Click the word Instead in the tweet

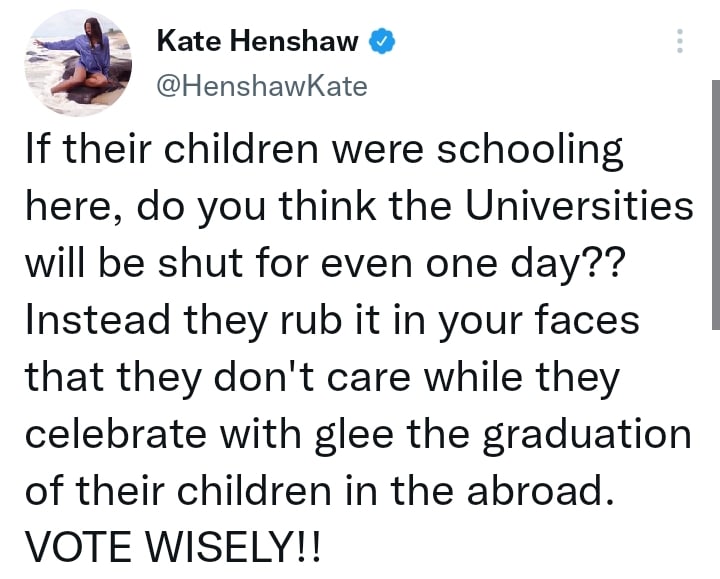coord(98,319)
